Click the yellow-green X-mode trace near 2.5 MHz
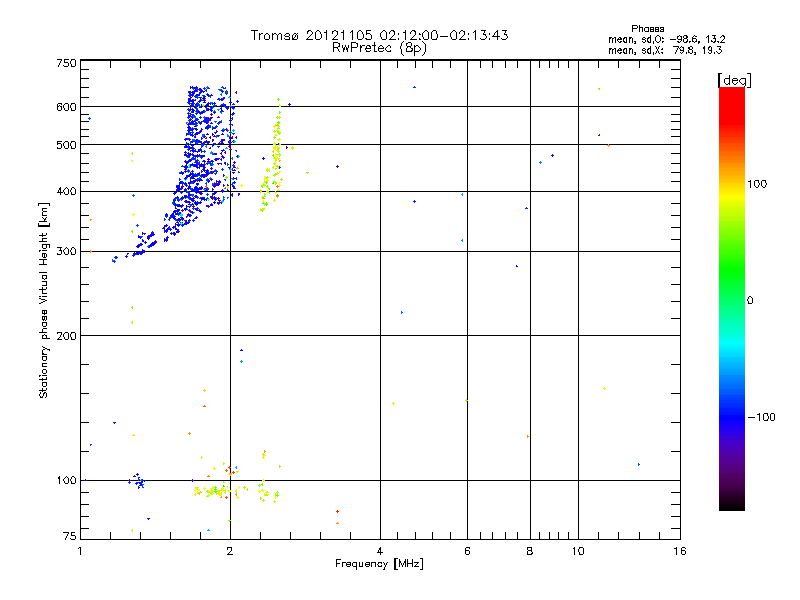 tap(273, 153)
